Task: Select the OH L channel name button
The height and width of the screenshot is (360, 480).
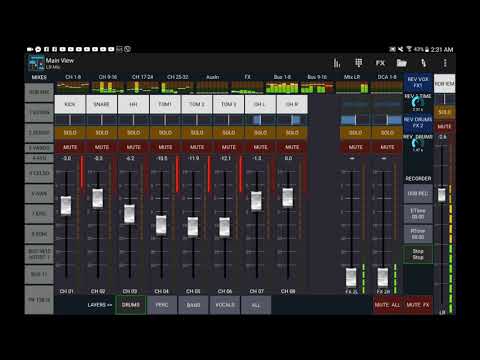Action: (x=260, y=104)
